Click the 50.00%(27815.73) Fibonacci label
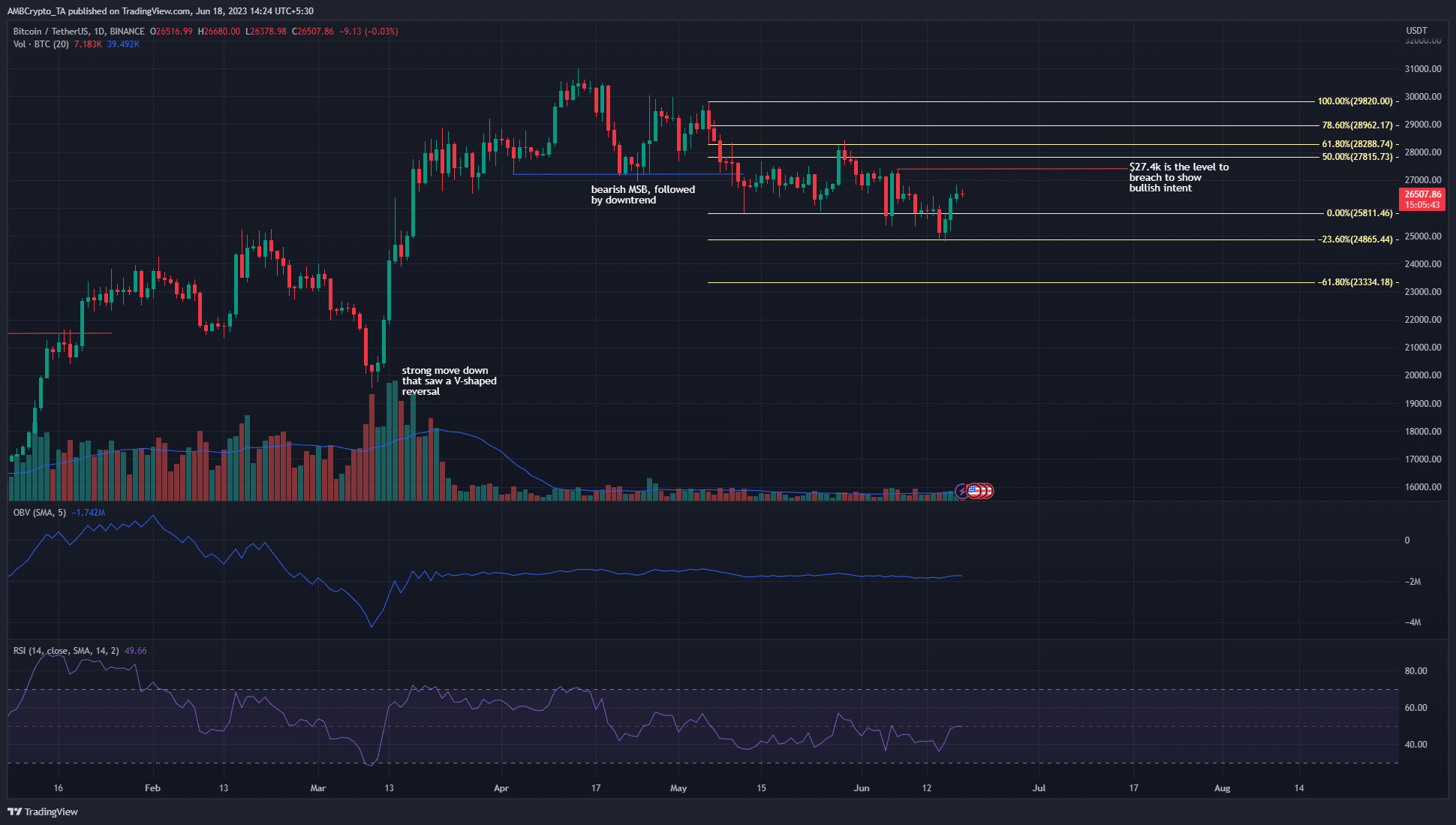The image size is (1456, 825). coord(1357,157)
